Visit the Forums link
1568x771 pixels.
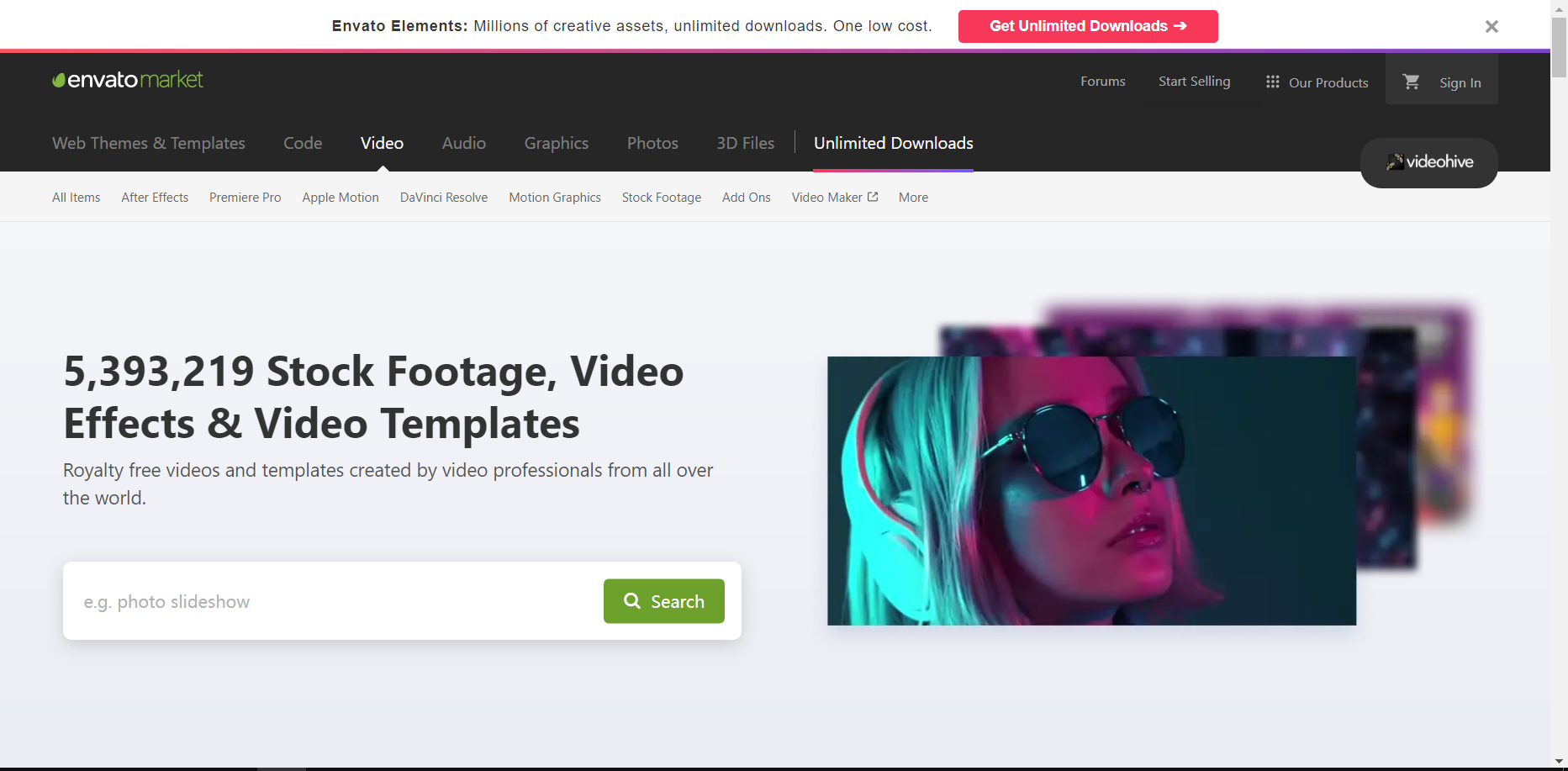(1102, 82)
